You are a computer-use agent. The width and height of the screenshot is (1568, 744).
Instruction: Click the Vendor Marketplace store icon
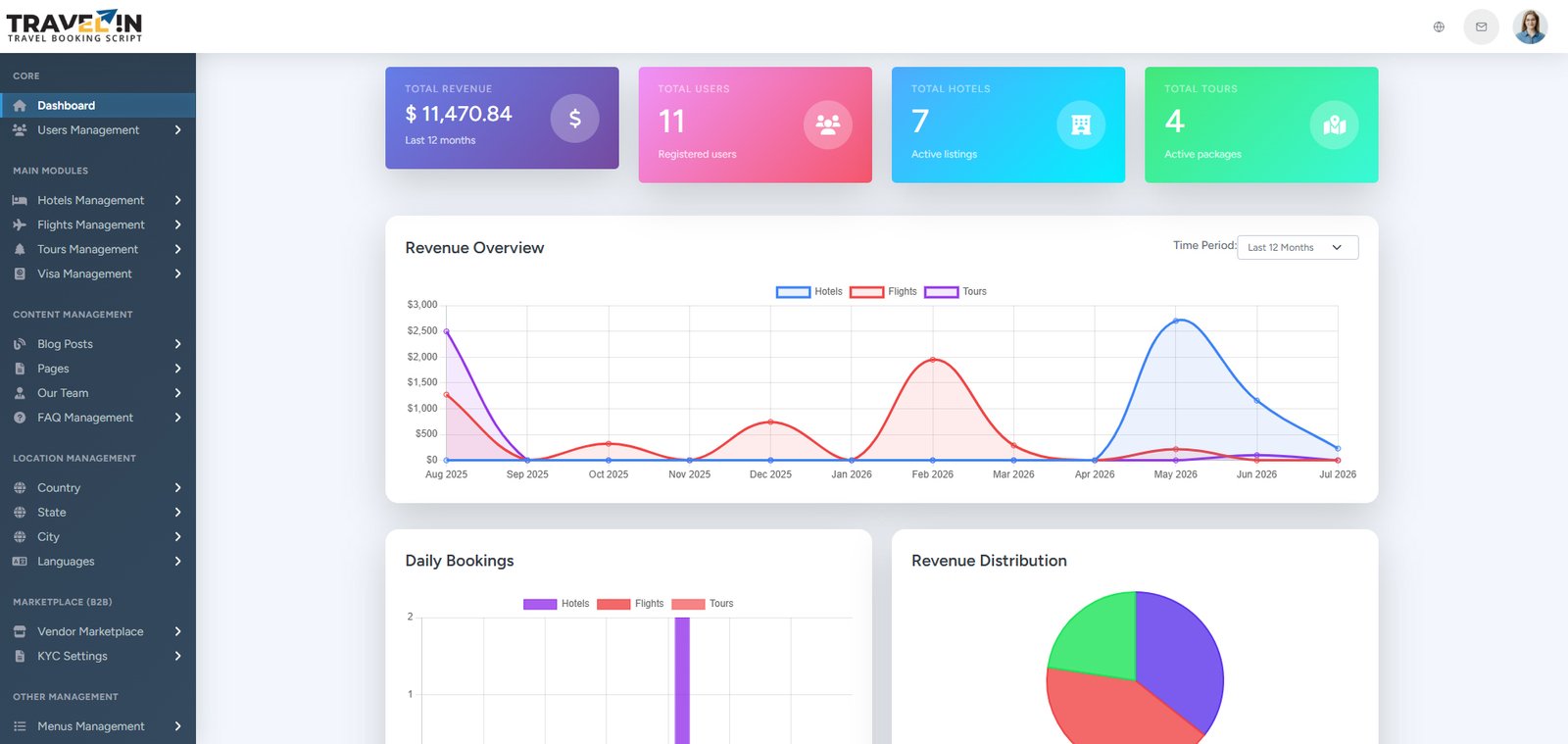[x=20, y=632]
